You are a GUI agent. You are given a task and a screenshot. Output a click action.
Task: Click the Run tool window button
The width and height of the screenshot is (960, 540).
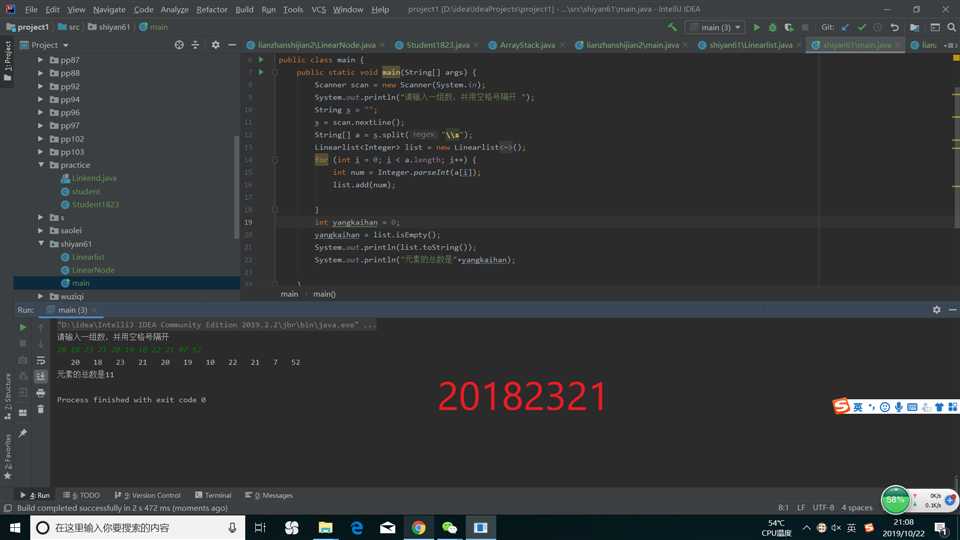34,495
